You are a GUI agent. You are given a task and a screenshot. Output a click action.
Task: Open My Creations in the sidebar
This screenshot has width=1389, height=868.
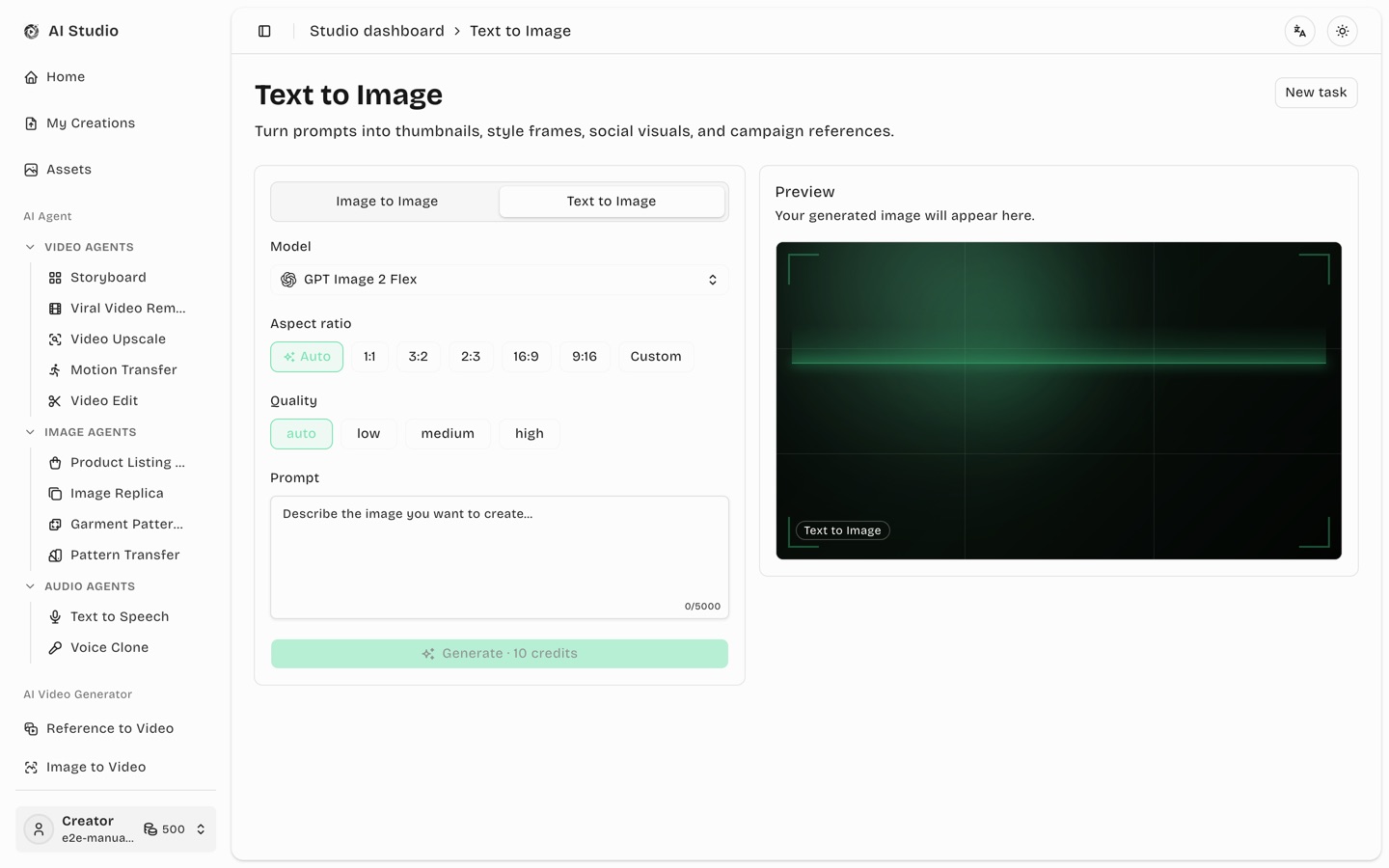[x=116, y=123]
